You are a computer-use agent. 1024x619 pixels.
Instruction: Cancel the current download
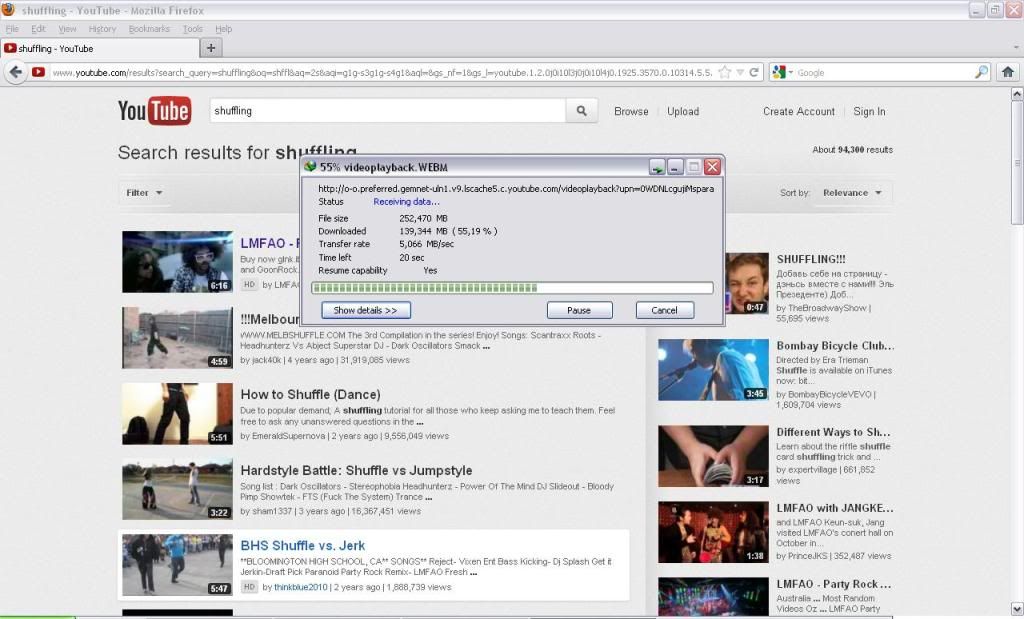tap(664, 310)
